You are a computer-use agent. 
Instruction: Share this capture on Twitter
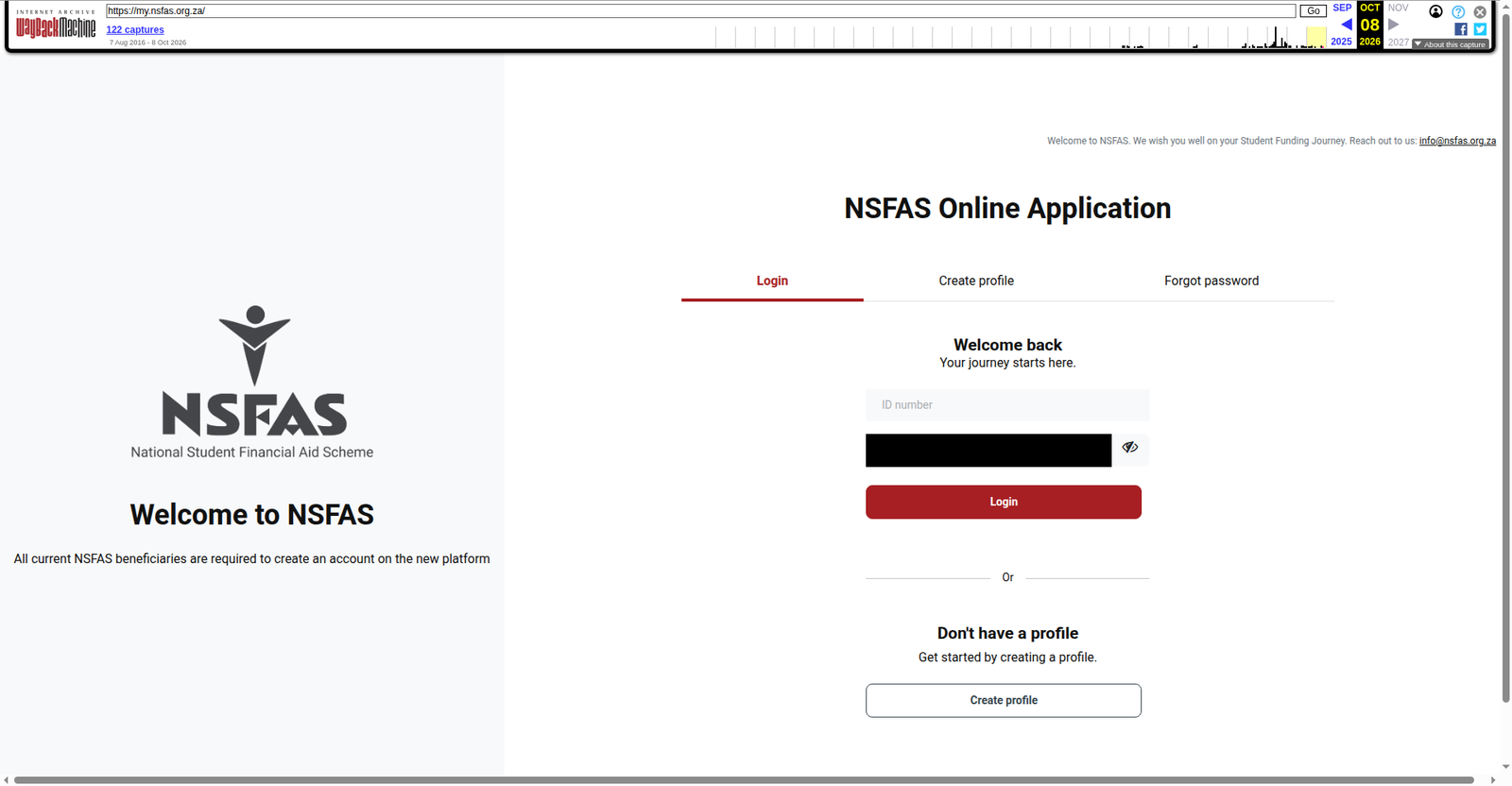tap(1480, 29)
